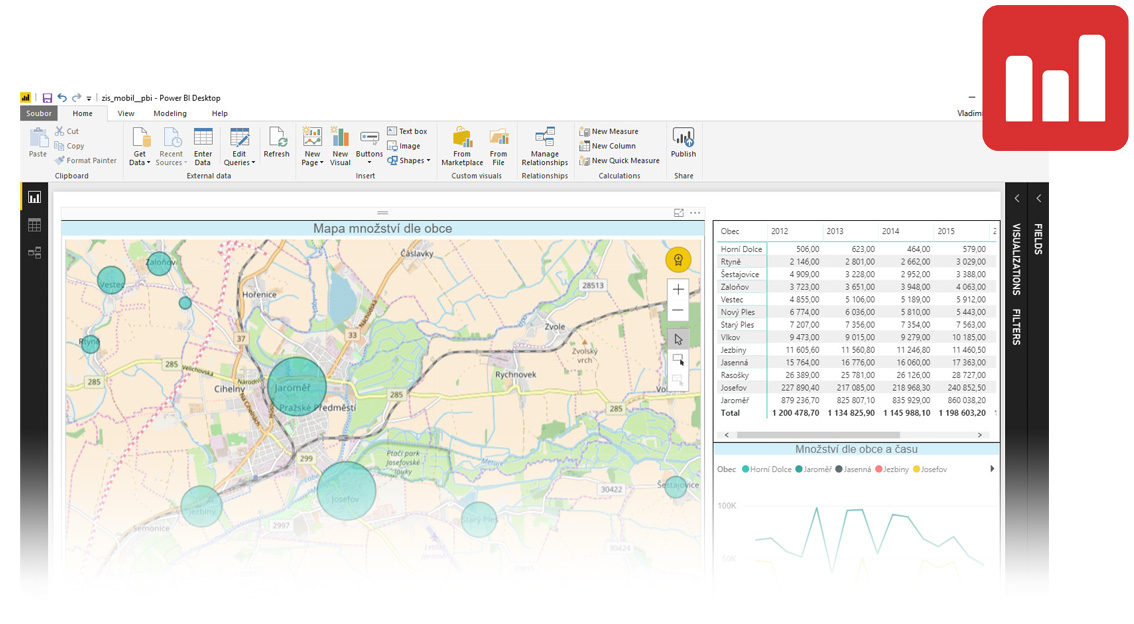Zoom out on the map

point(678,311)
